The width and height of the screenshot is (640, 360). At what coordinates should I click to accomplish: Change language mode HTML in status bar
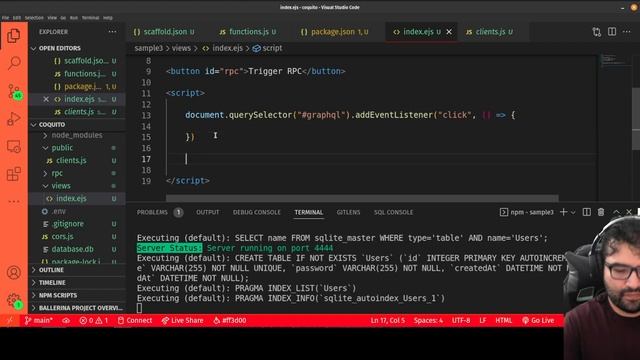(503, 320)
